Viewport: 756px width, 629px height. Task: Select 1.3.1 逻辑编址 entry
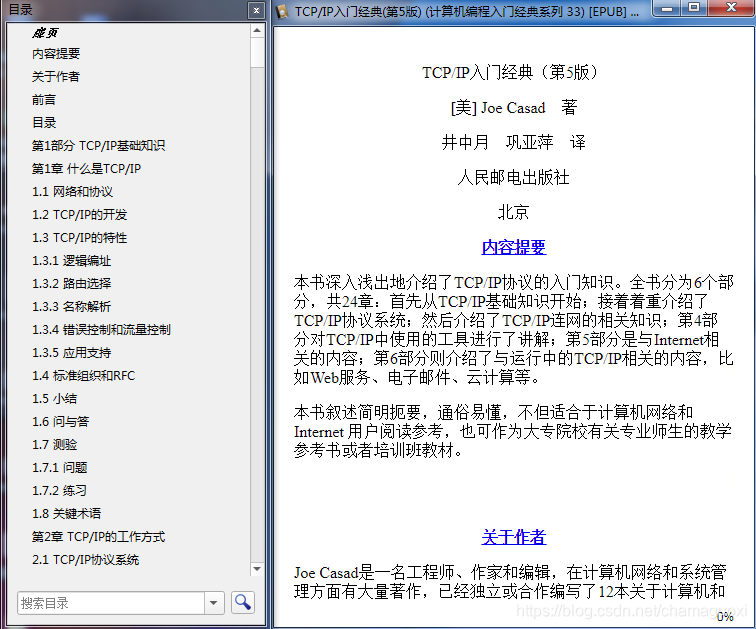(71, 261)
